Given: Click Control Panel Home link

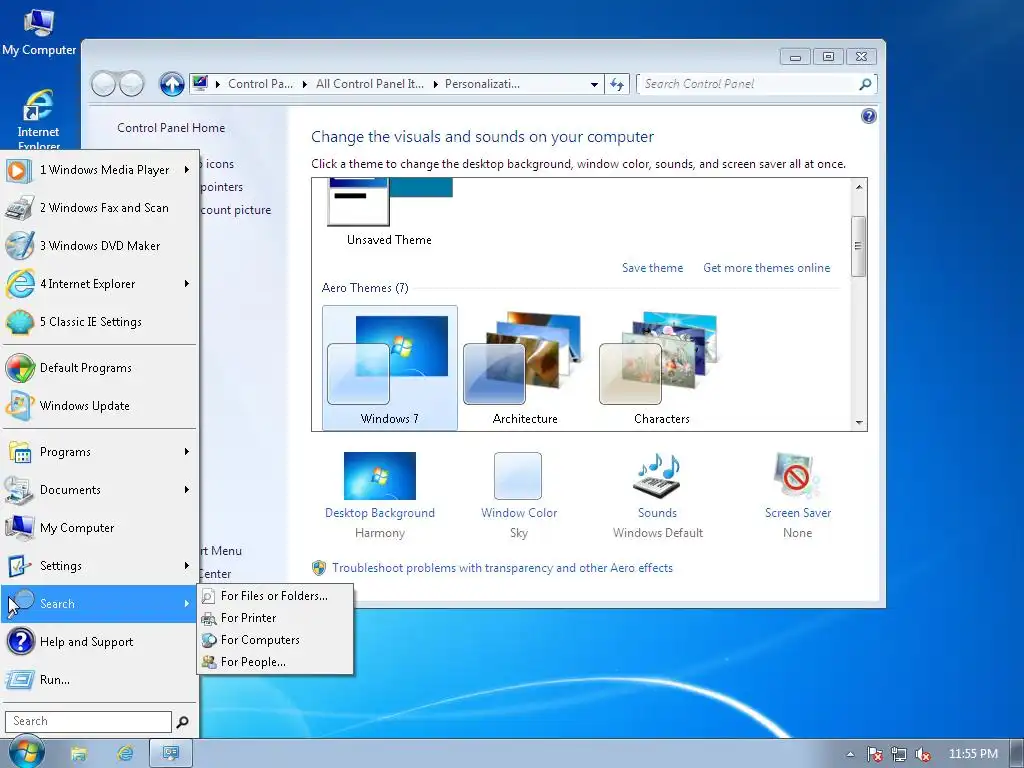Looking at the screenshot, I should (171, 128).
